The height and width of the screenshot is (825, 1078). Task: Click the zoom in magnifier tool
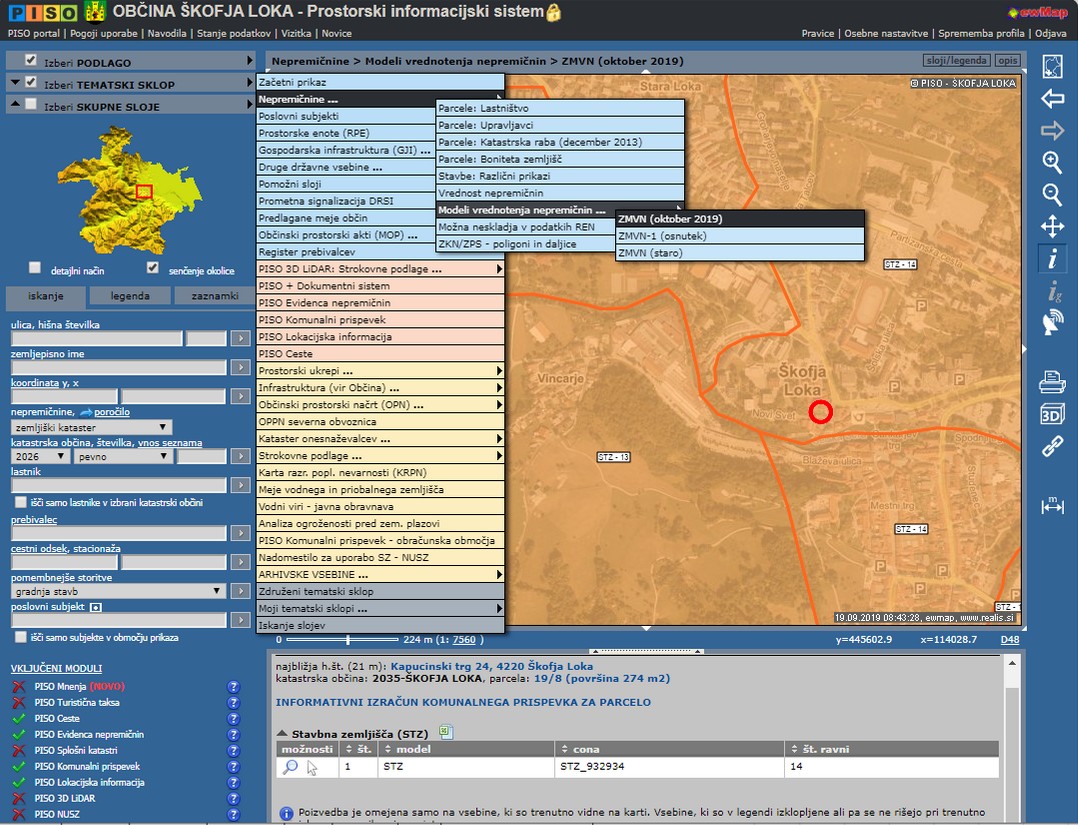(1052, 162)
